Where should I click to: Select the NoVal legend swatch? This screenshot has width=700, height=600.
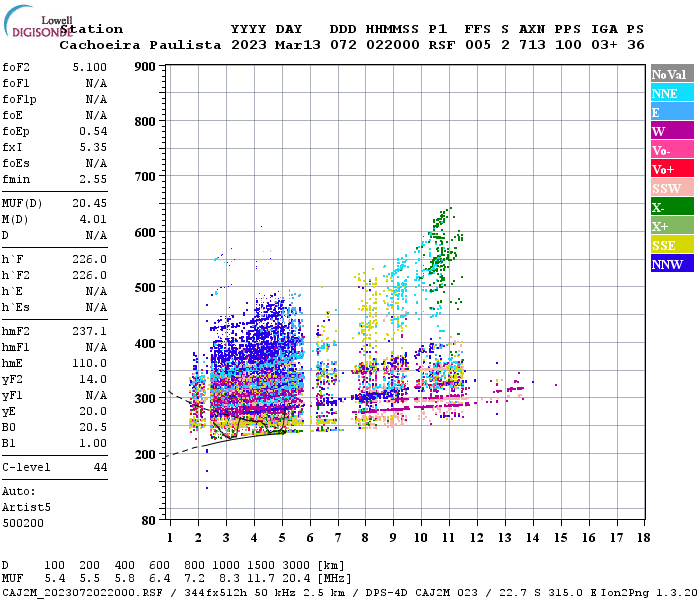672,74
